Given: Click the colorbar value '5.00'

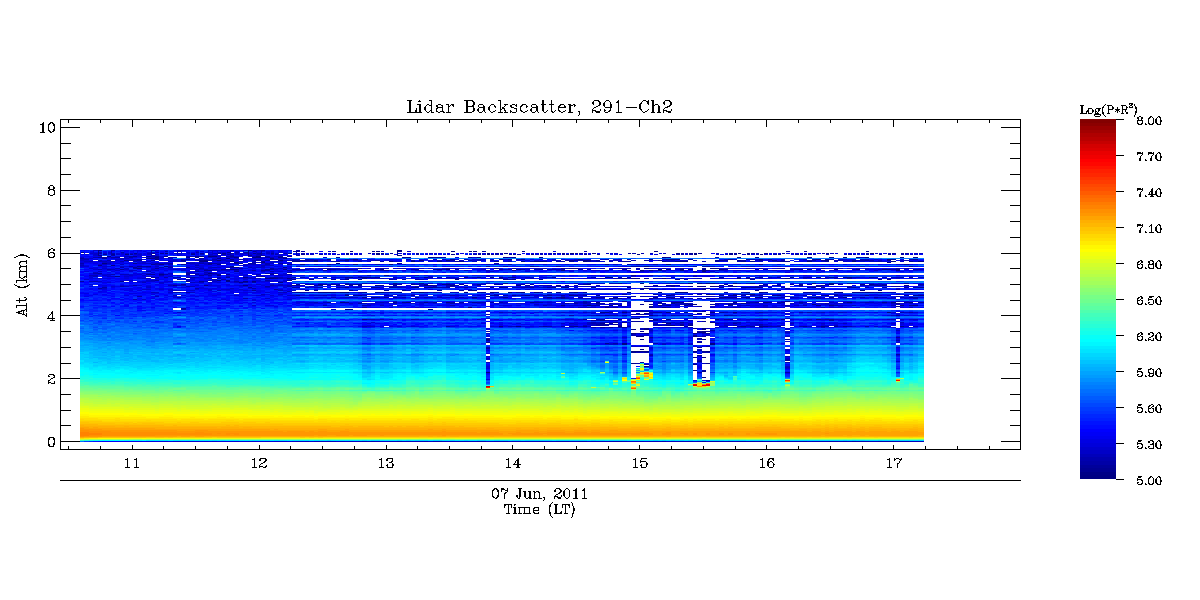Looking at the screenshot, I should [1149, 481].
